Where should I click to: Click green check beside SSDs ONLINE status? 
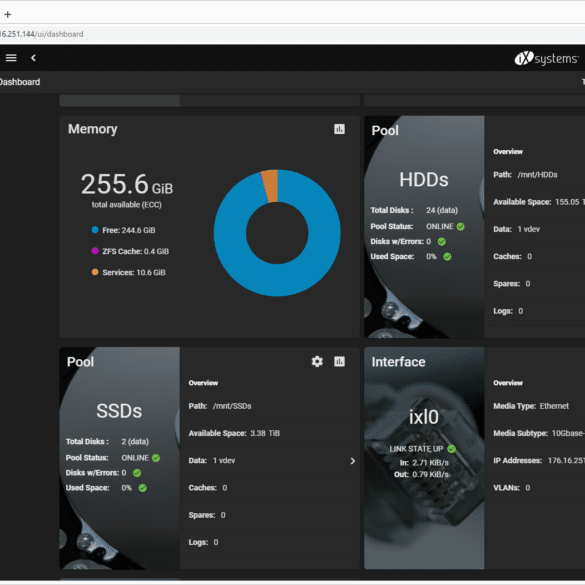click(156, 458)
